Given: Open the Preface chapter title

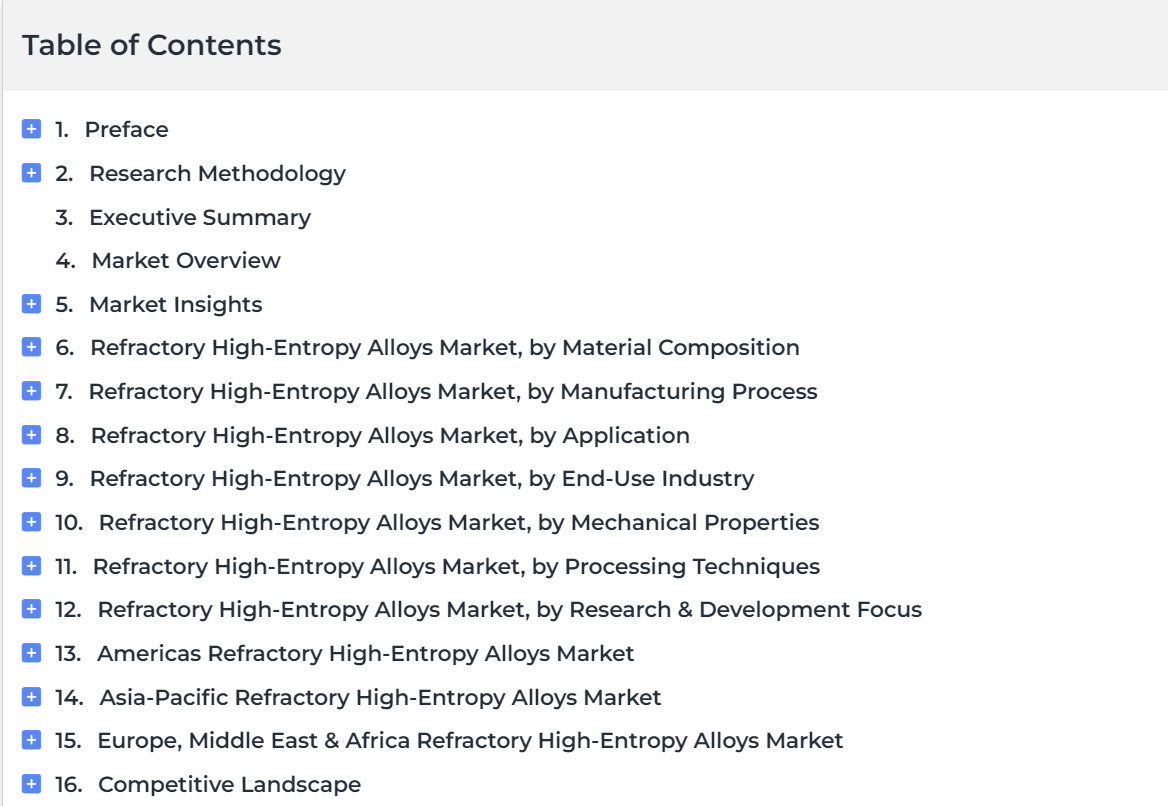Looking at the screenshot, I should 127,130.
